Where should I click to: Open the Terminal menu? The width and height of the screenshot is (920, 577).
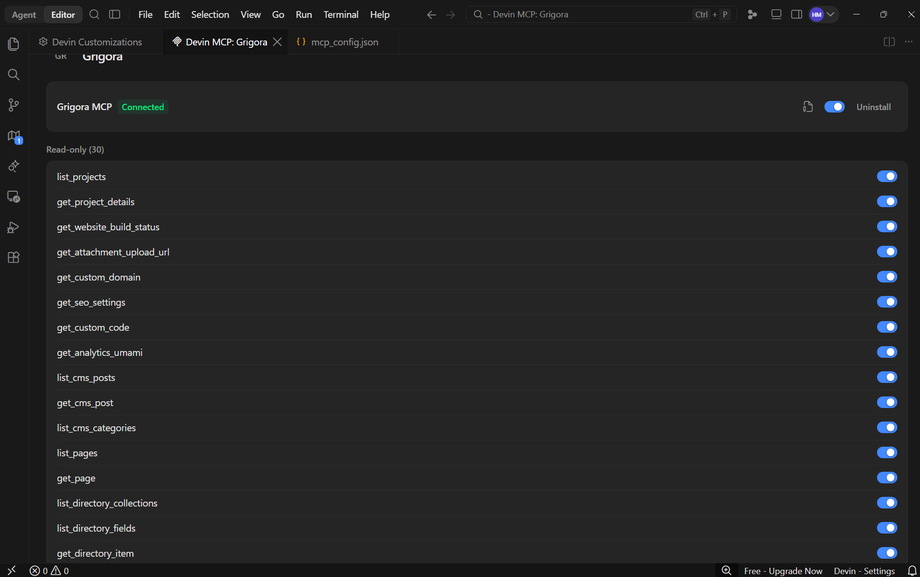[x=341, y=15]
